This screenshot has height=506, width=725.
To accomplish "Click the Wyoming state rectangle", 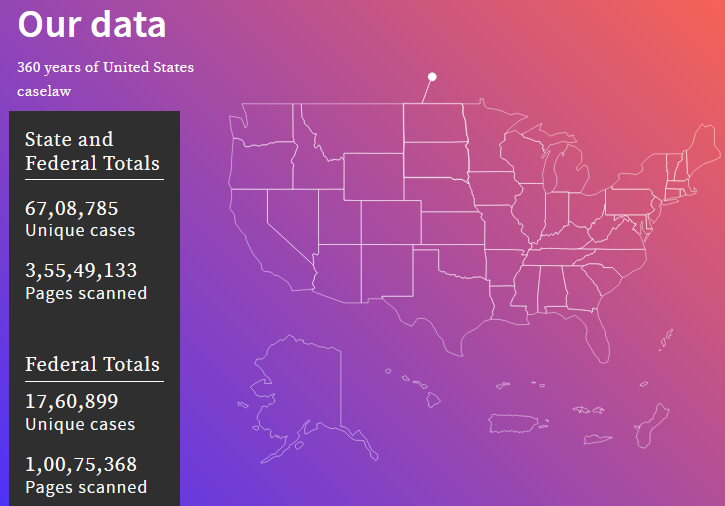I will [x=374, y=177].
